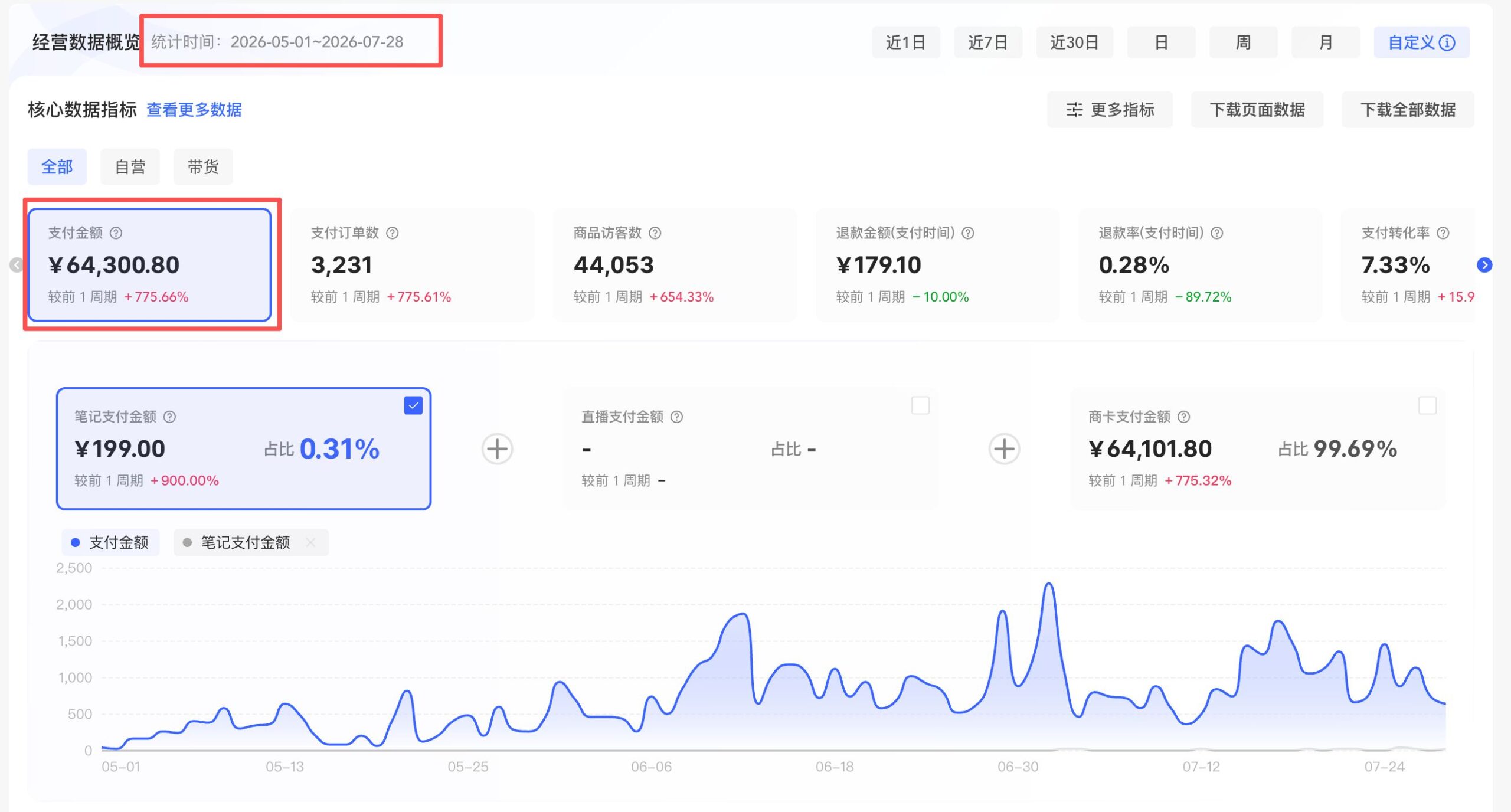Click the 0.31% share value
Viewport: 1511px width, 812px height.
coord(339,449)
